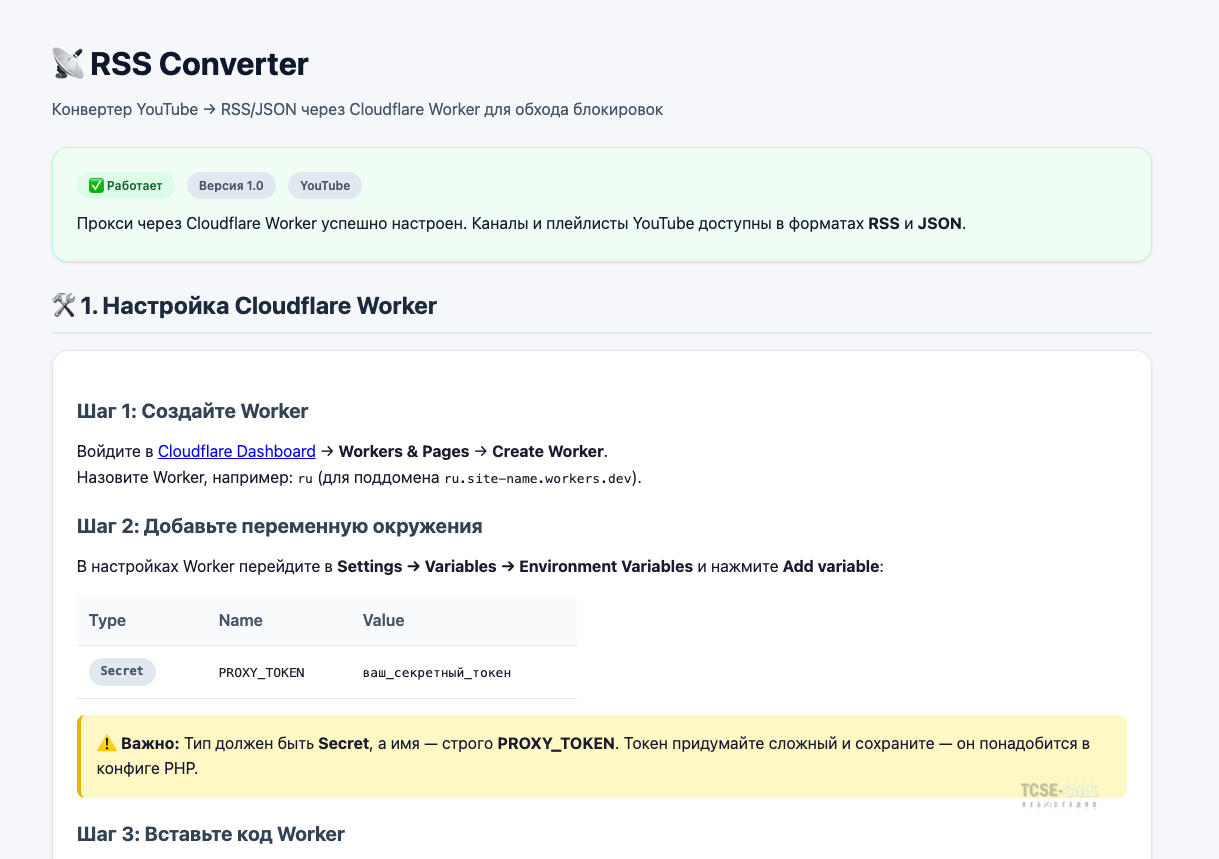1219x859 pixels.
Task: Click the RSS Converter page title
Action: 199,64
